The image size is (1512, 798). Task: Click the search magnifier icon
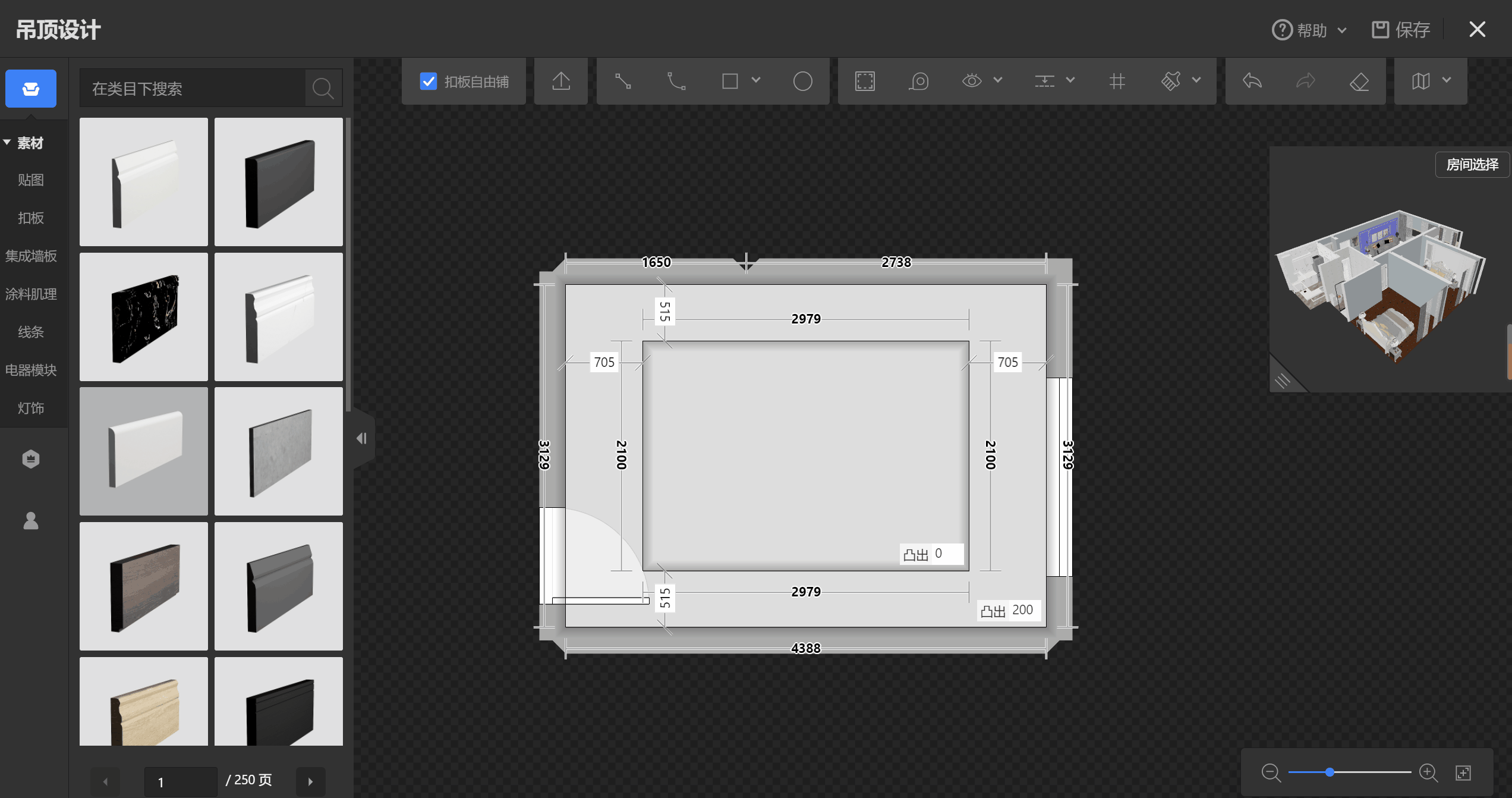[x=323, y=89]
